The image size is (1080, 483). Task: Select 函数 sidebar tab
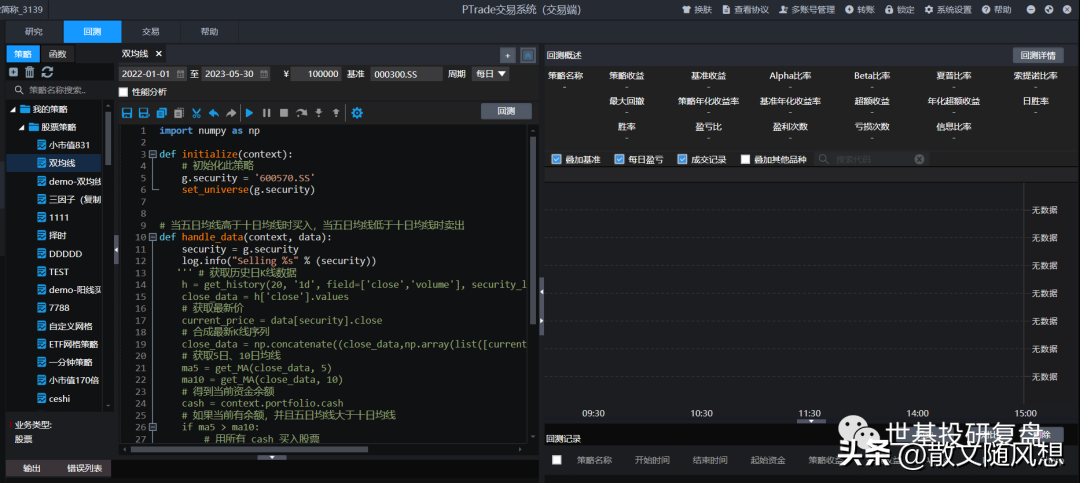pos(57,54)
